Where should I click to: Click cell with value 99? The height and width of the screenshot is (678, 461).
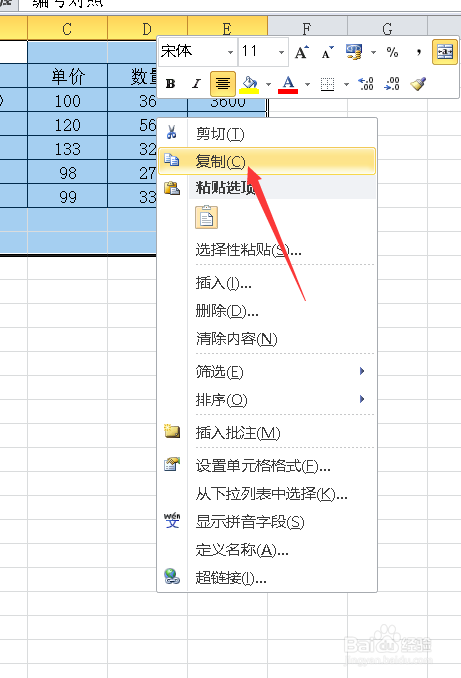[67, 197]
